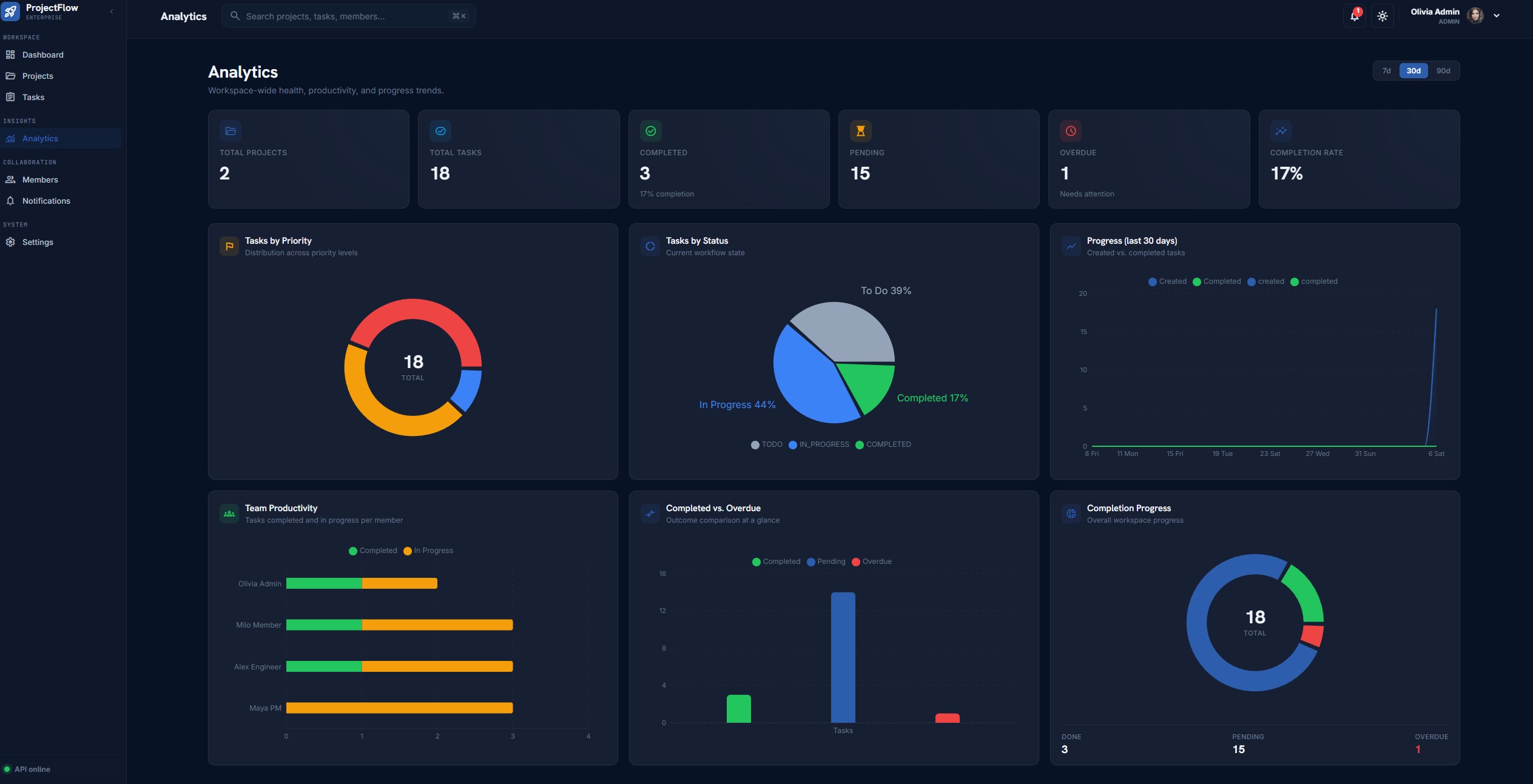Screen dimensions: 1533x784
Task: Open Notifications in the sidebar
Action: click(x=61, y=201)
